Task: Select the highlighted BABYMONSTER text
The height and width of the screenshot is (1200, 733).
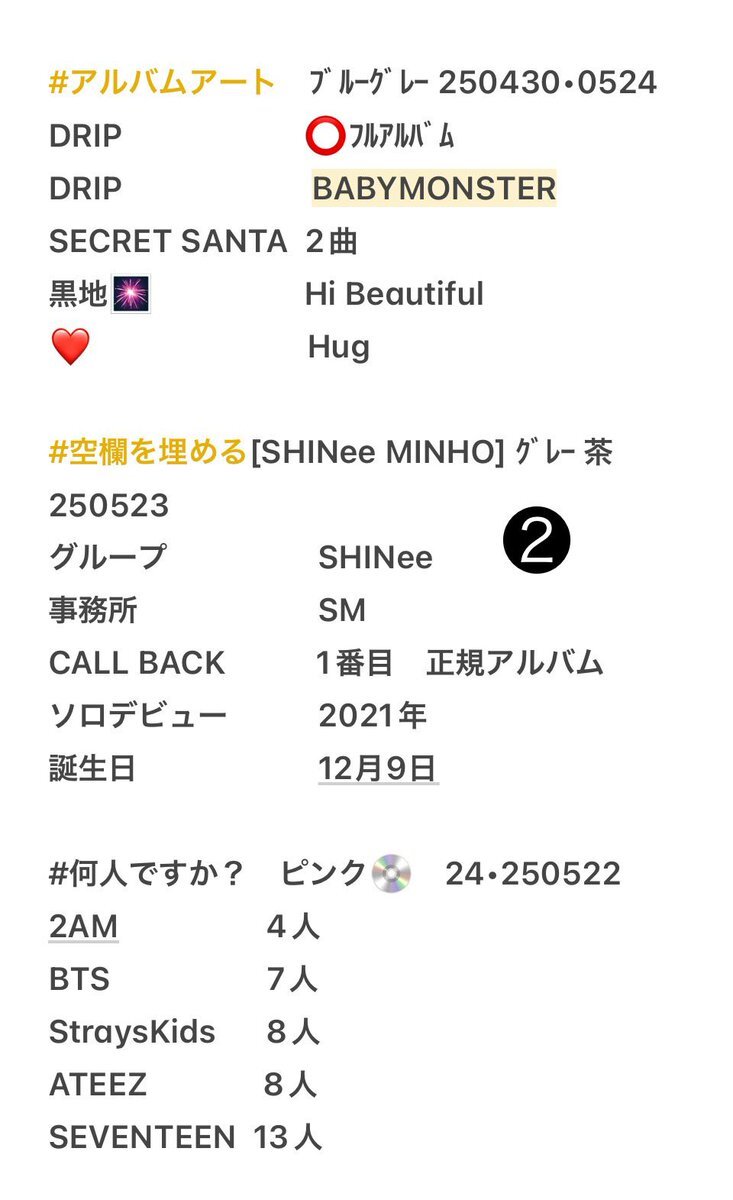Action: point(434,188)
